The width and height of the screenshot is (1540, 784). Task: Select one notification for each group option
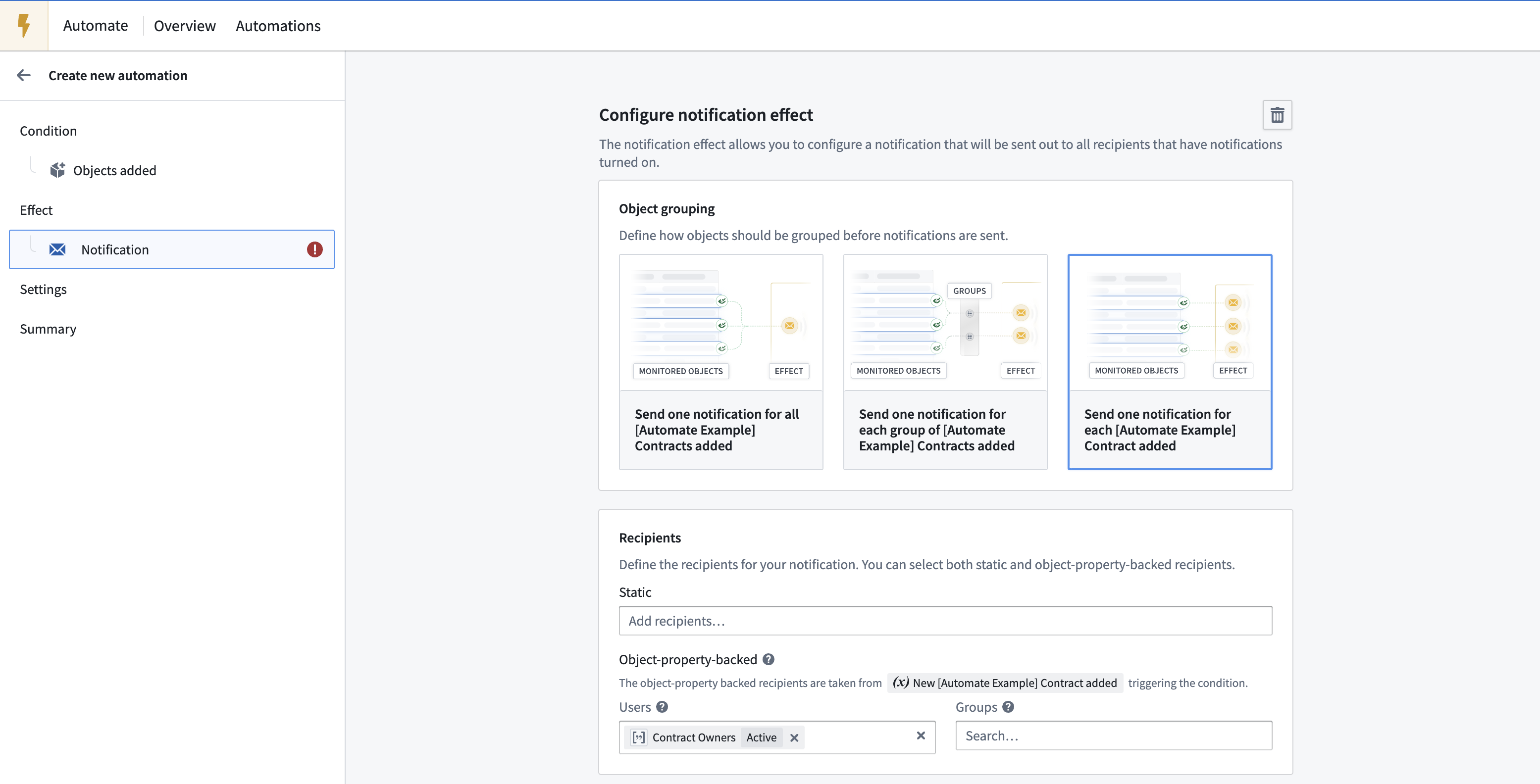click(945, 362)
